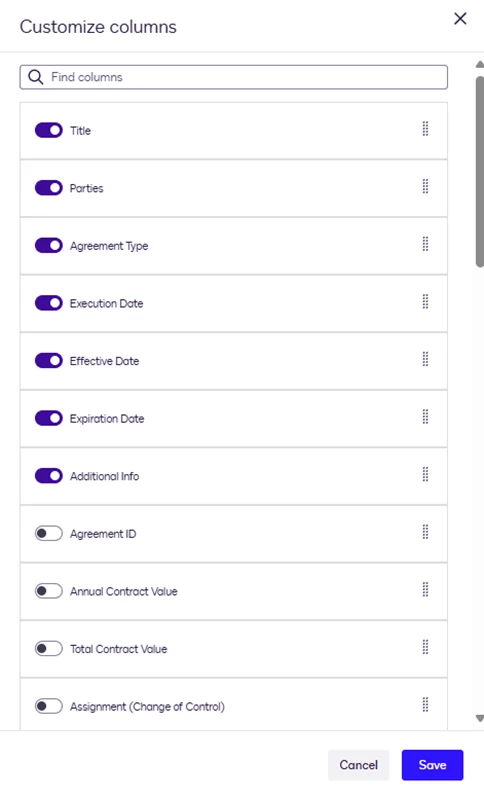Click the Total Contract Value drag handle
This screenshot has width=484, height=796.
click(426, 647)
